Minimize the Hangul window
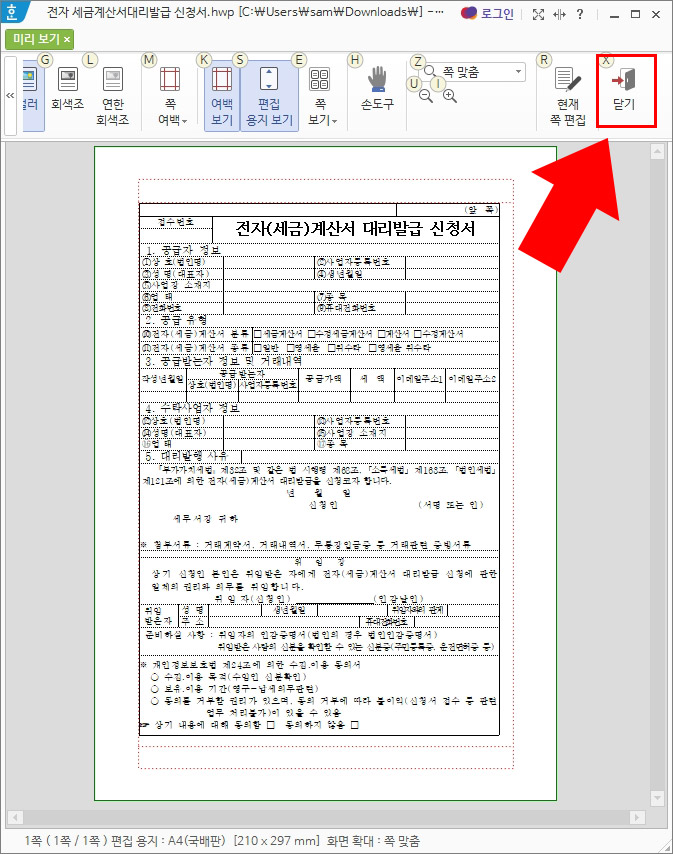 (x=615, y=15)
